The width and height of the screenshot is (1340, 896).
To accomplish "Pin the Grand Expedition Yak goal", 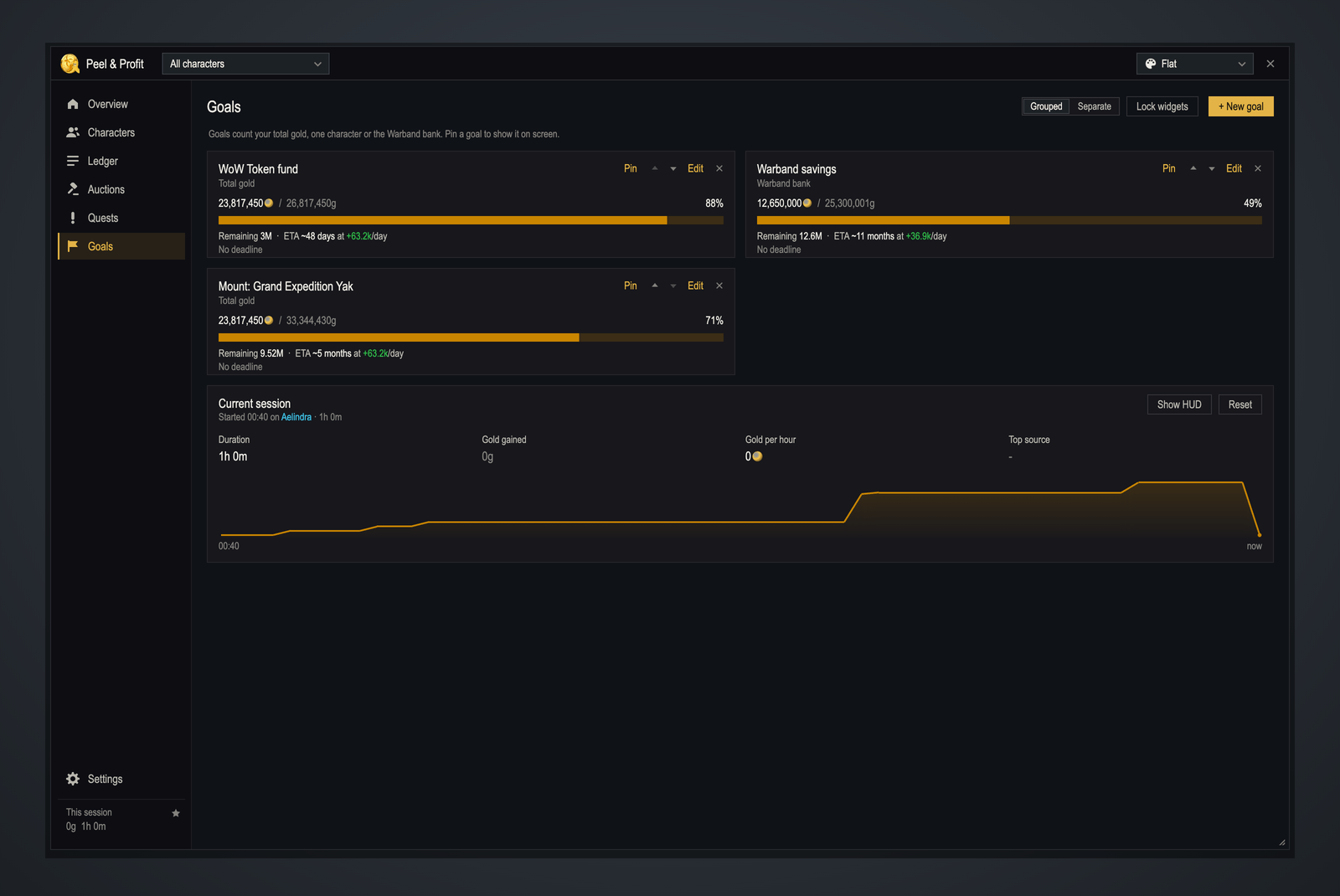I will pos(631,286).
